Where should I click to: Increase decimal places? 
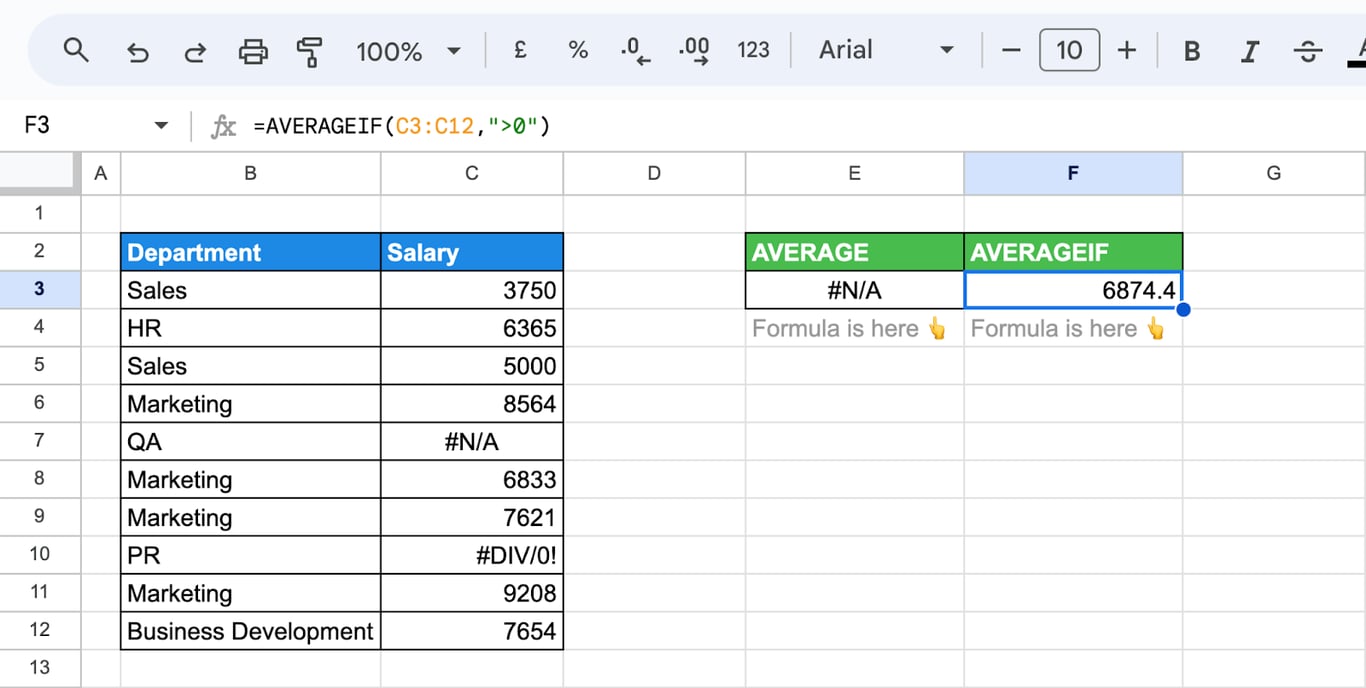pos(694,51)
